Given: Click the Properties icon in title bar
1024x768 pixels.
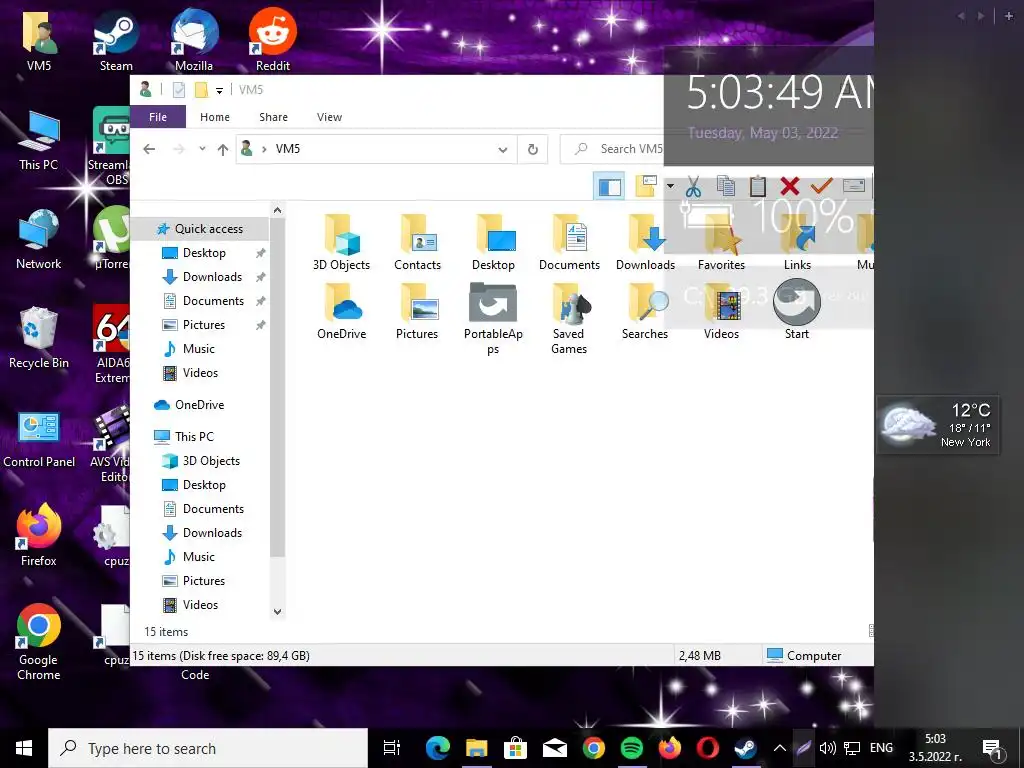Looking at the screenshot, I should tap(178, 90).
